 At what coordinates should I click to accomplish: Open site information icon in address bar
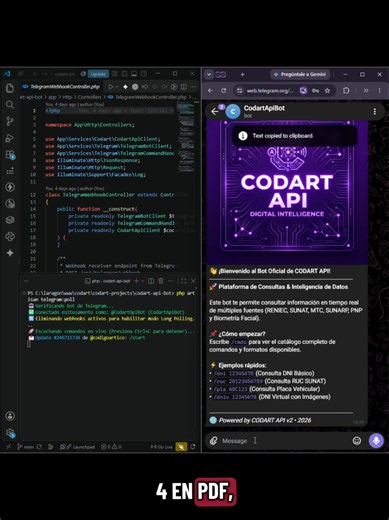[x=239, y=91]
